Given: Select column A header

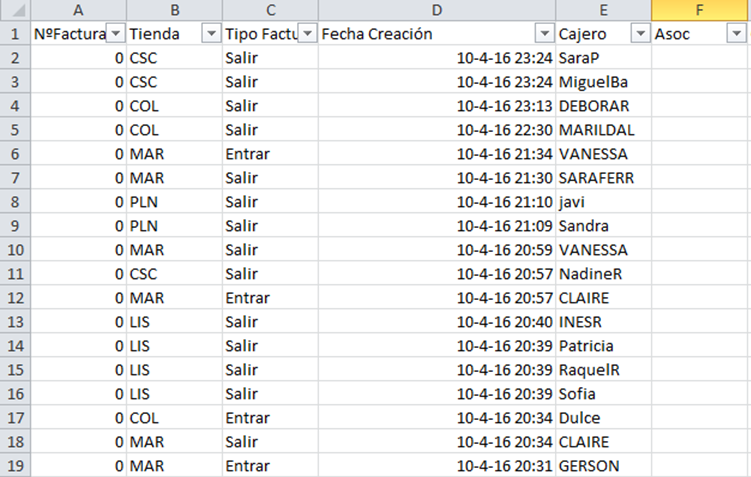Looking at the screenshot, I should point(77,10).
